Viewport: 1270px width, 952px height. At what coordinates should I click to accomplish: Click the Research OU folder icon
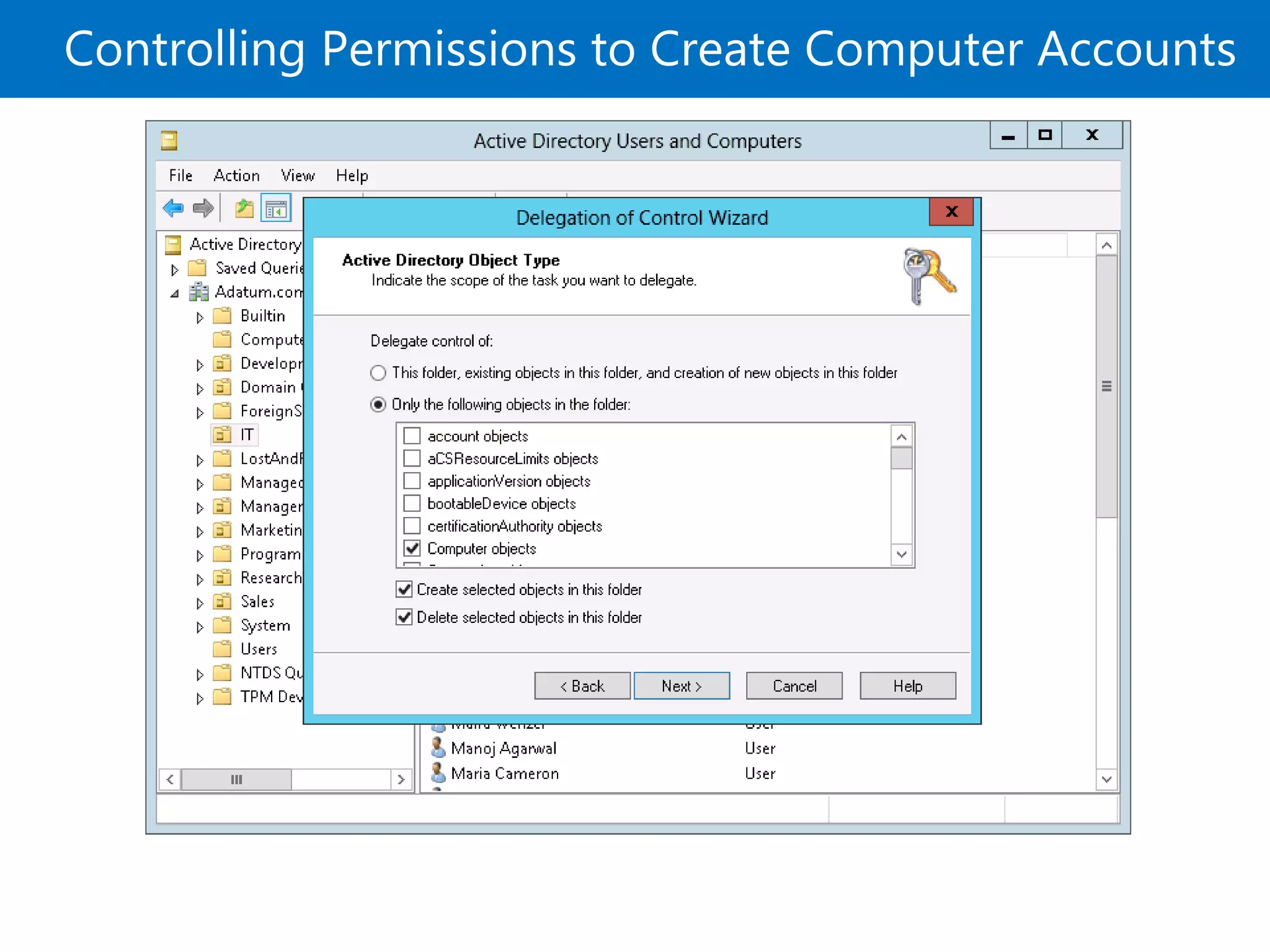pos(222,578)
